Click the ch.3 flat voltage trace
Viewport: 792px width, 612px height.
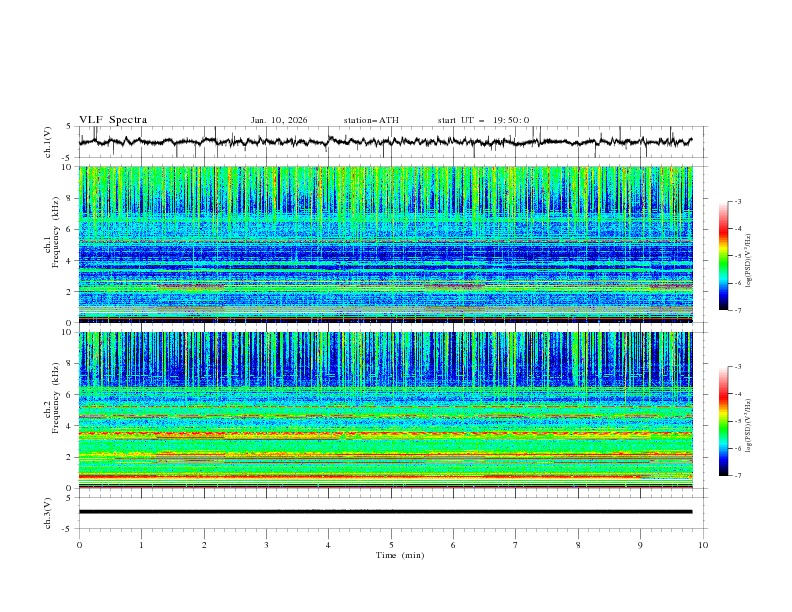(x=390, y=511)
